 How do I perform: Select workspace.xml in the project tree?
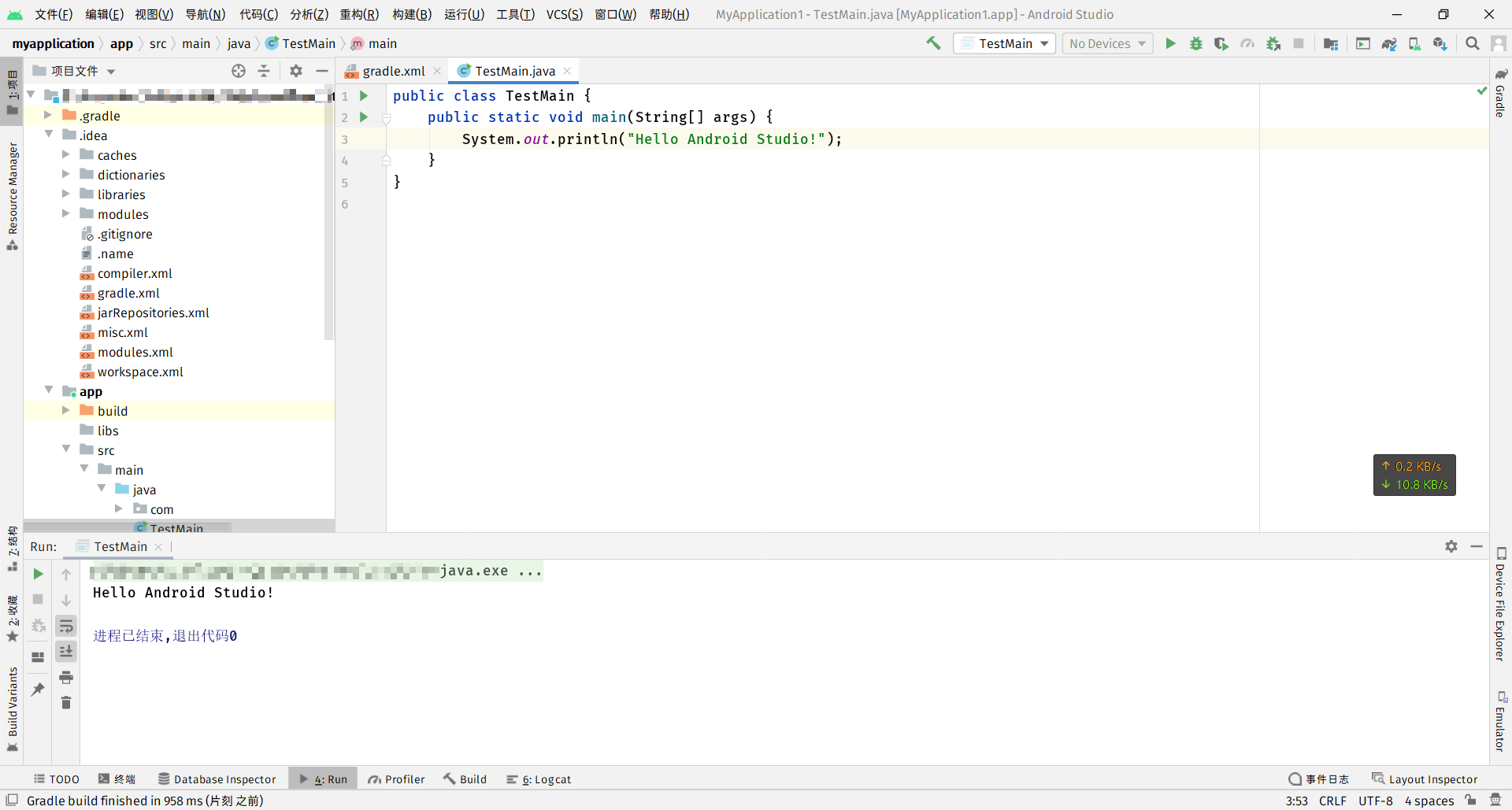pyautogui.click(x=139, y=372)
